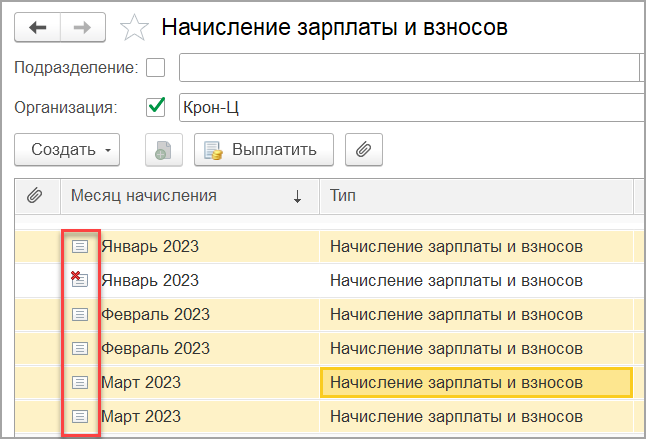Click the paperclip attachments toolbar button
This screenshot has width=646, height=439.
(x=364, y=150)
